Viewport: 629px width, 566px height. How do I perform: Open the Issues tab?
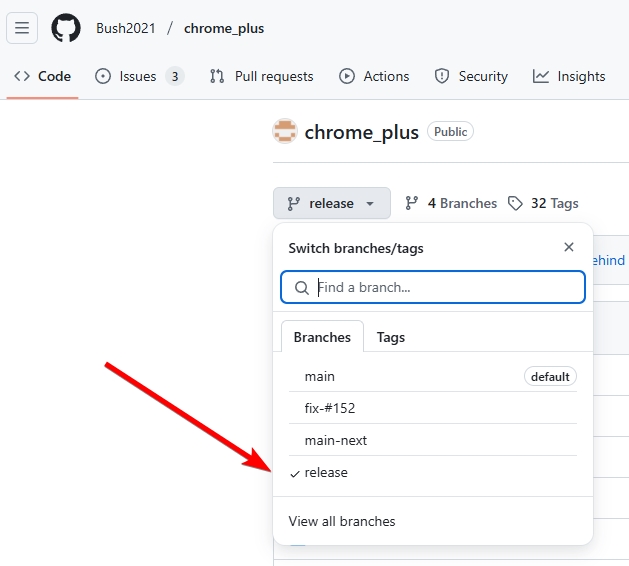point(139,76)
